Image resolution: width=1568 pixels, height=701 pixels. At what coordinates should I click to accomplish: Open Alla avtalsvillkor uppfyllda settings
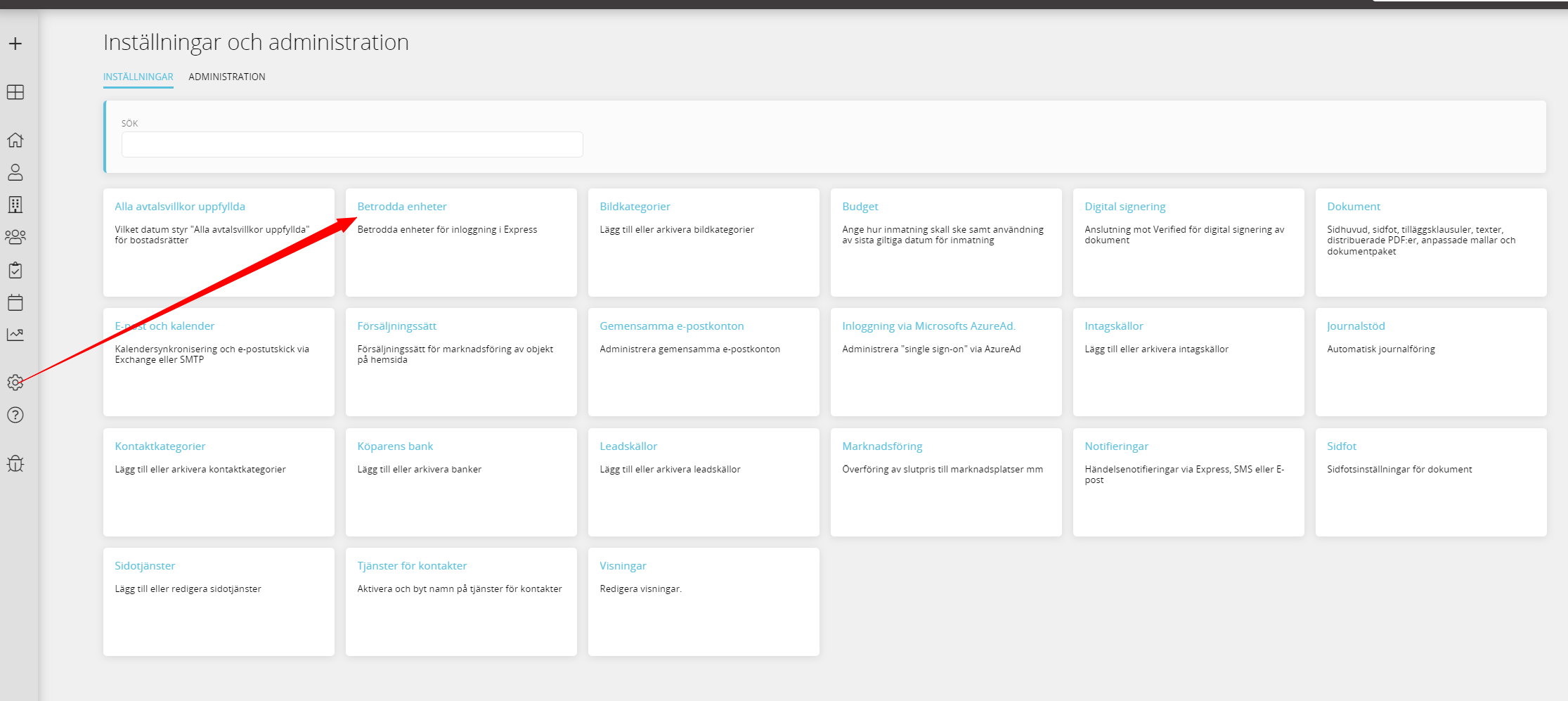(x=180, y=207)
